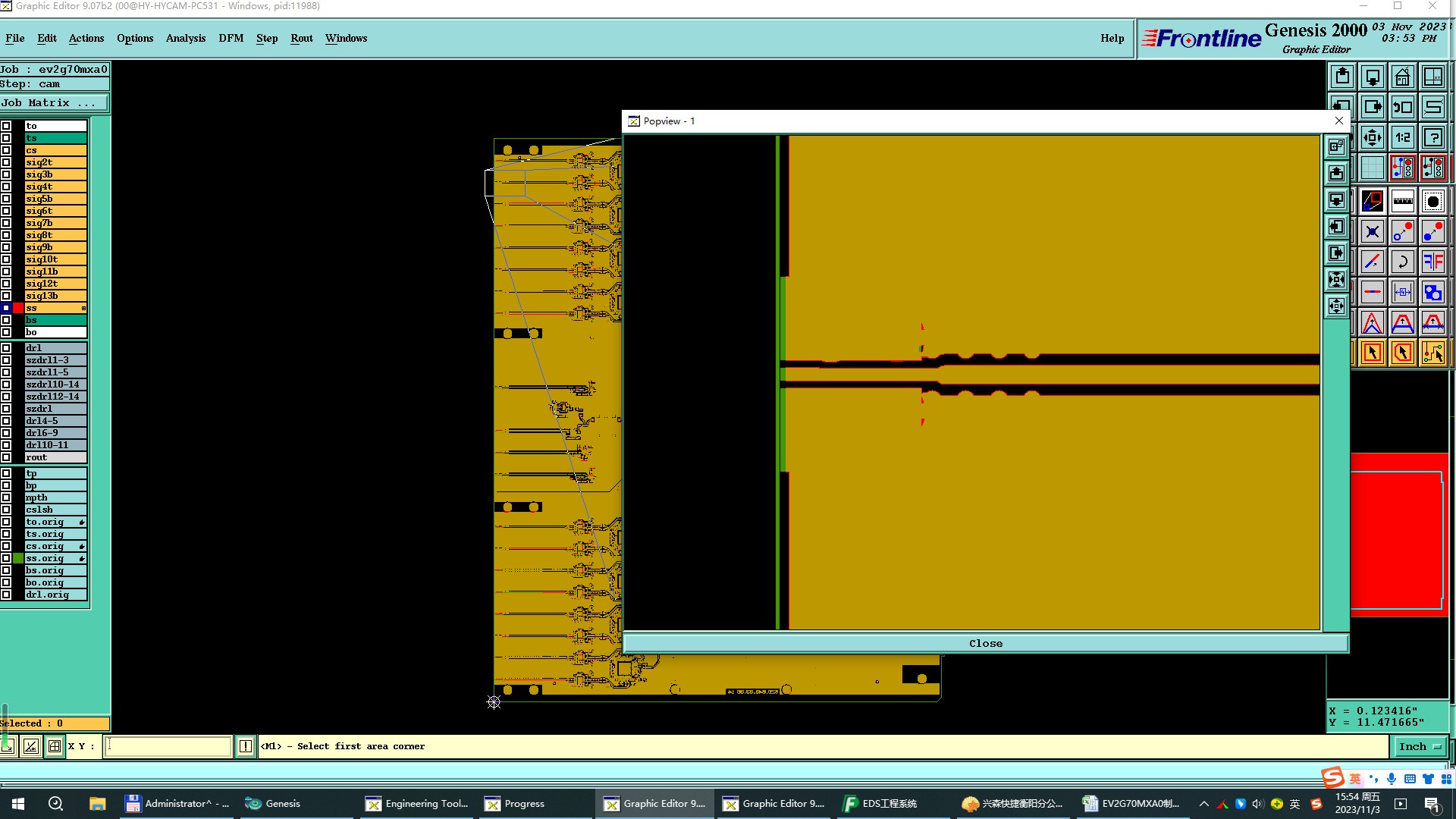The width and height of the screenshot is (1456, 819).
Task: Toggle the checkbox for layer ss.orig
Action: click(x=6, y=558)
